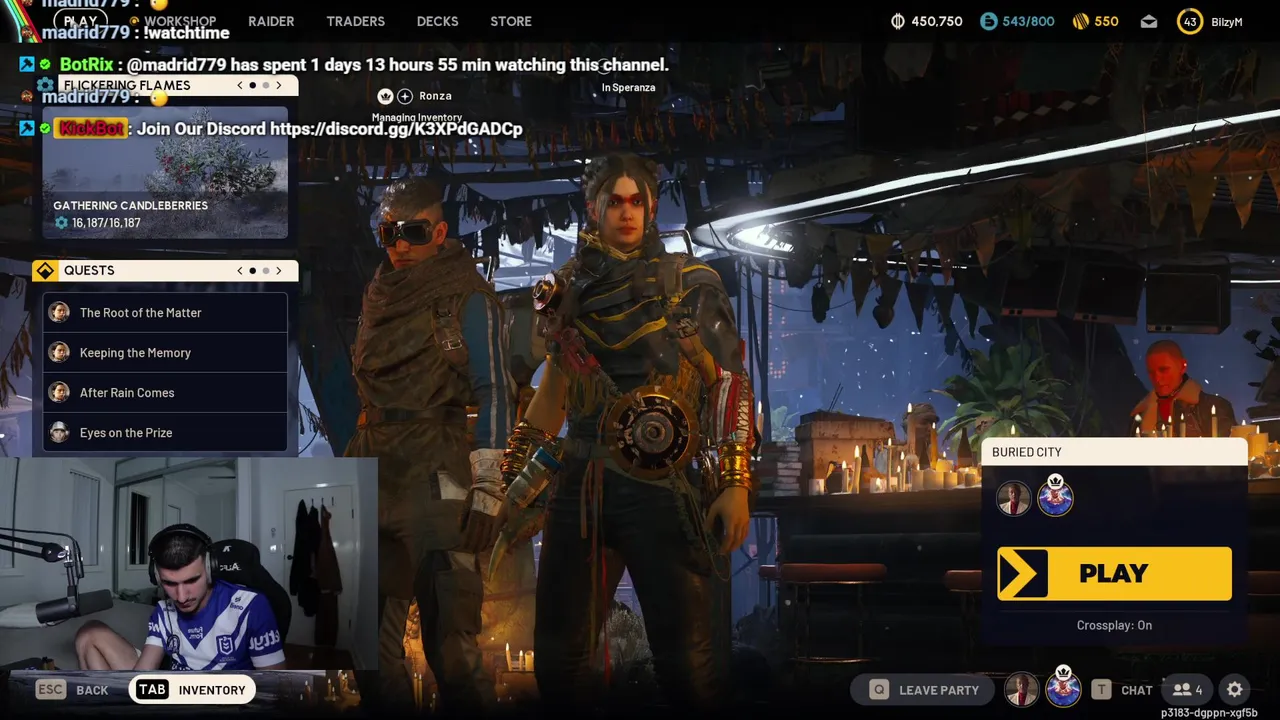Open The Root of the Matter quest
This screenshot has height=720, width=1280.
click(165, 312)
